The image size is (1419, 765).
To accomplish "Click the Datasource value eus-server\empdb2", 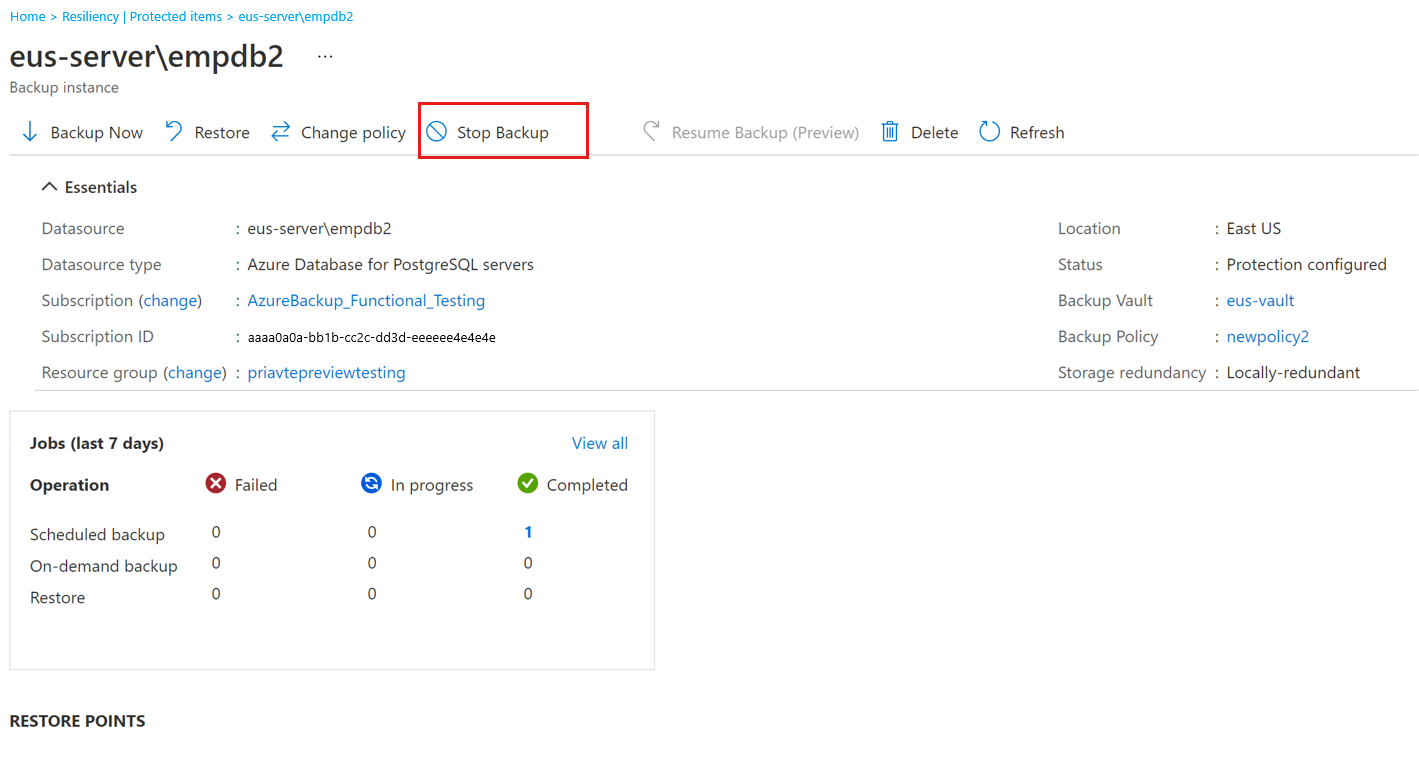I will 320,229.
